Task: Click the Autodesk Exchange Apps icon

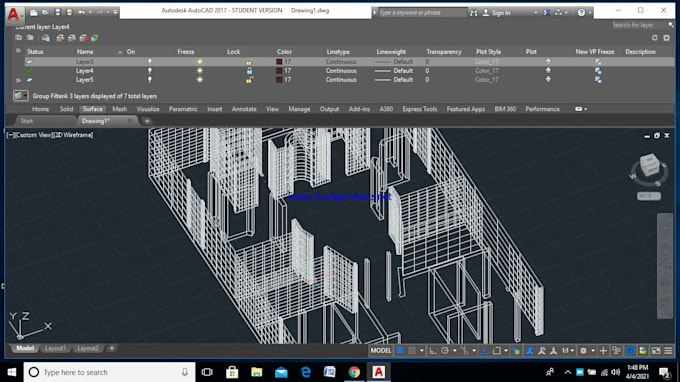Action: point(547,13)
